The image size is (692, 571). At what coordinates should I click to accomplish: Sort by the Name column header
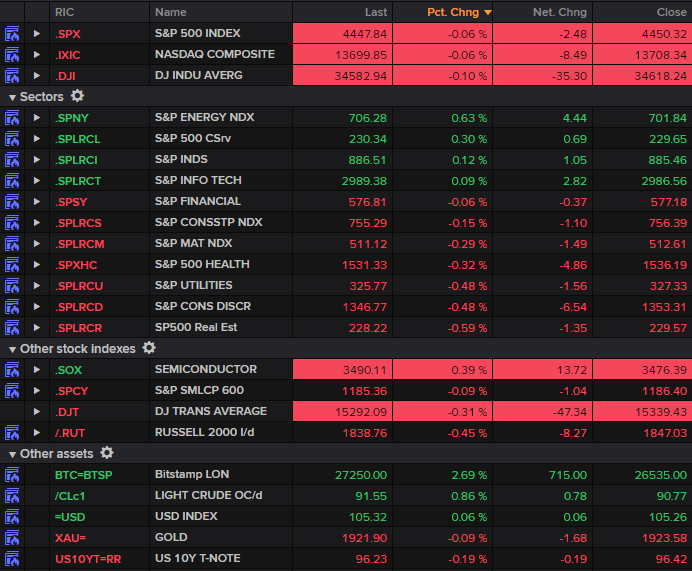pos(221,12)
